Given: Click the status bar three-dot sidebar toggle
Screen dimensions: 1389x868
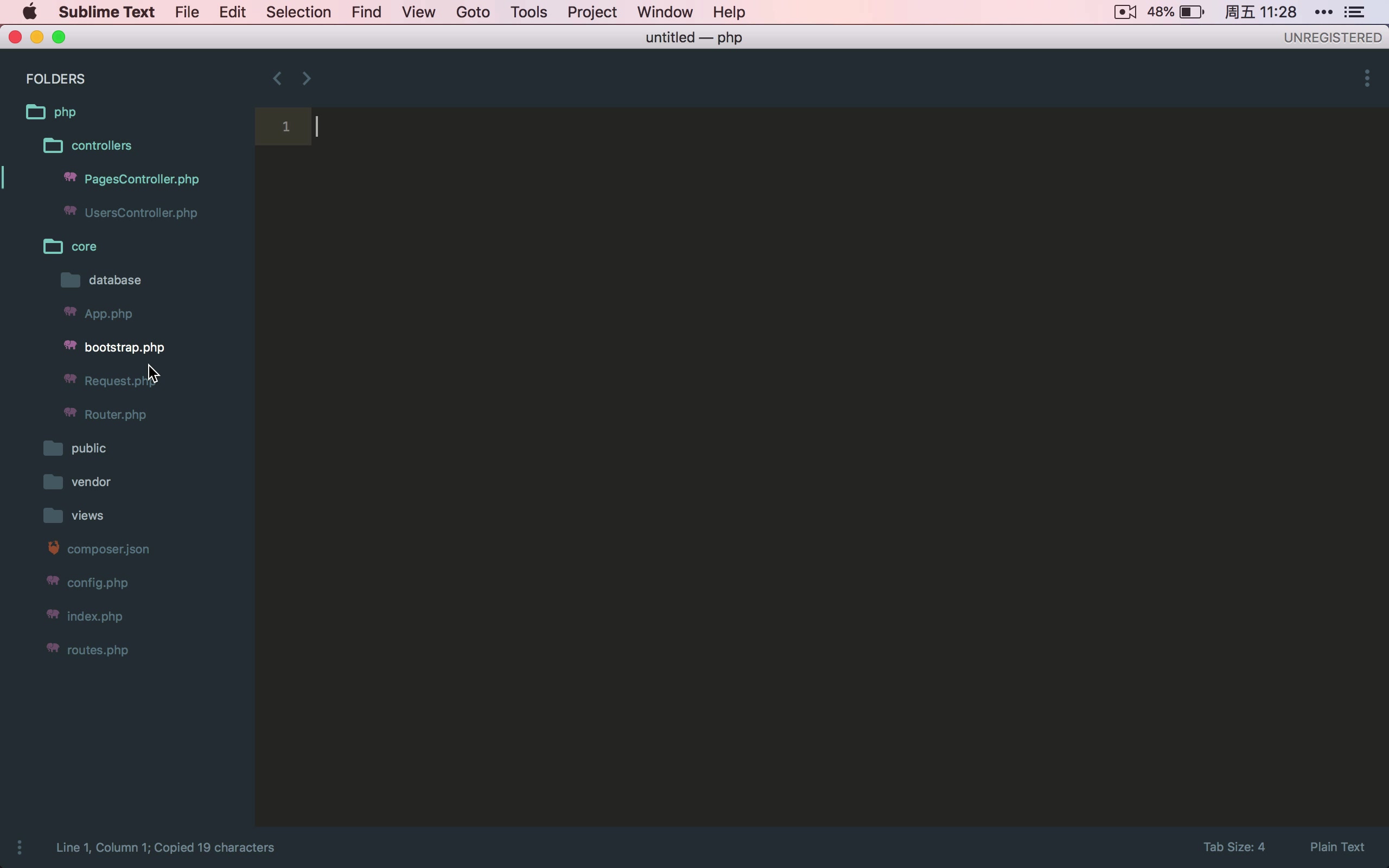Looking at the screenshot, I should tap(20, 847).
